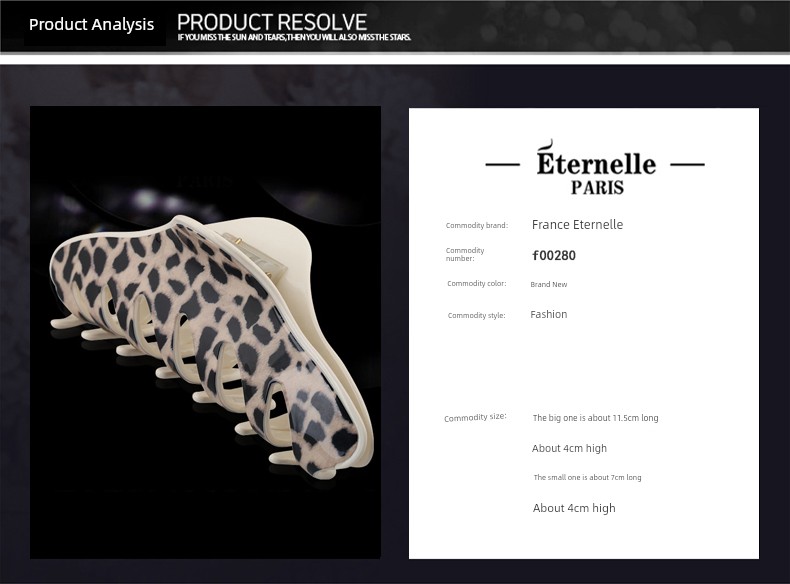Image resolution: width=790 pixels, height=584 pixels.
Task: Click the small one 7cm long text
Action: [587, 477]
